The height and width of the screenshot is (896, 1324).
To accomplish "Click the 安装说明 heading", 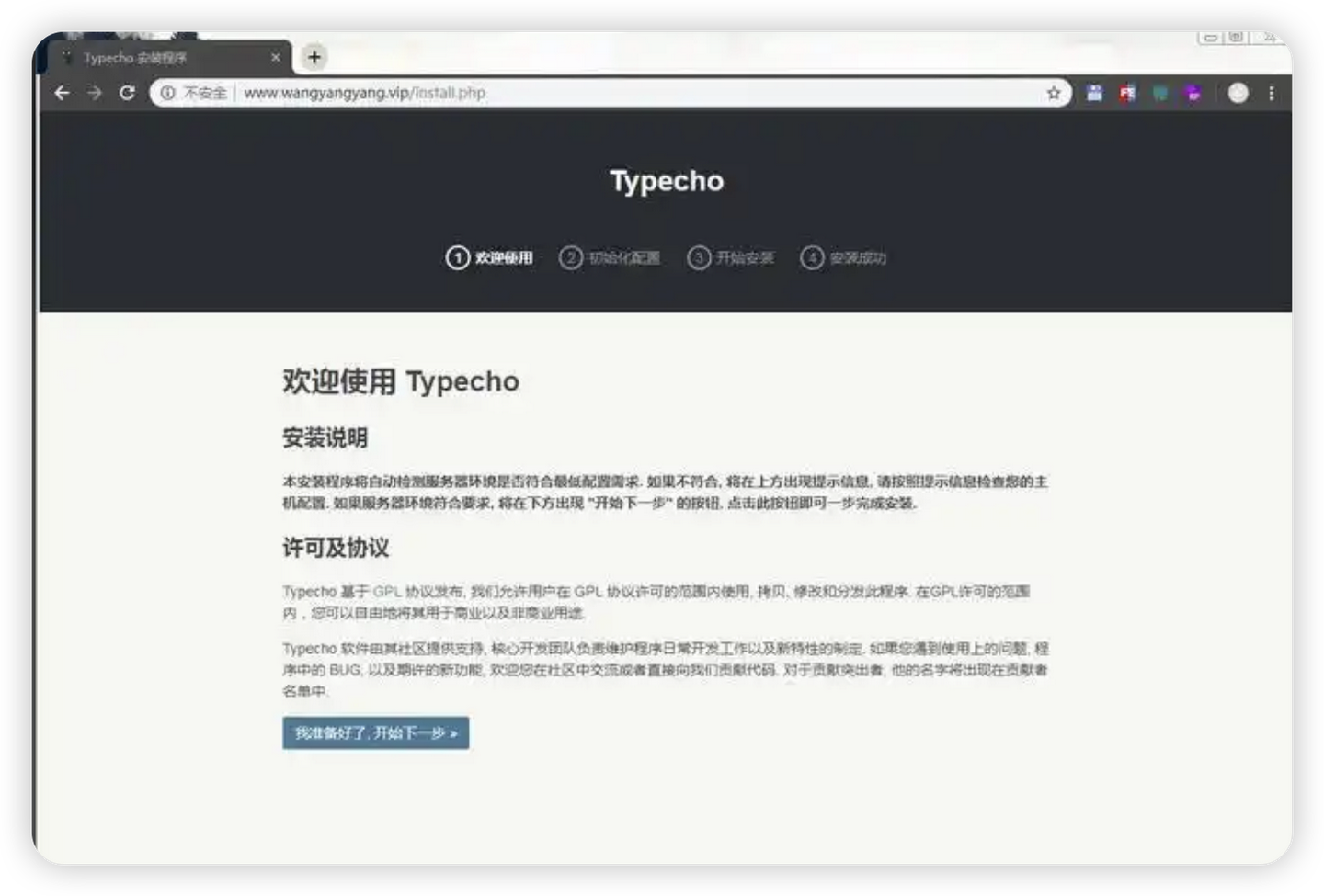I will point(325,437).
